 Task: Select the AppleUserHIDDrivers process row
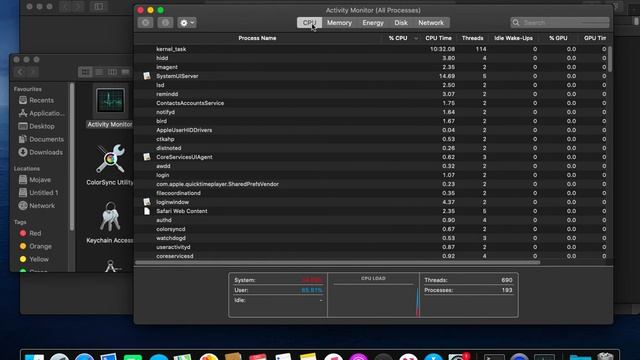click(371, 130)
